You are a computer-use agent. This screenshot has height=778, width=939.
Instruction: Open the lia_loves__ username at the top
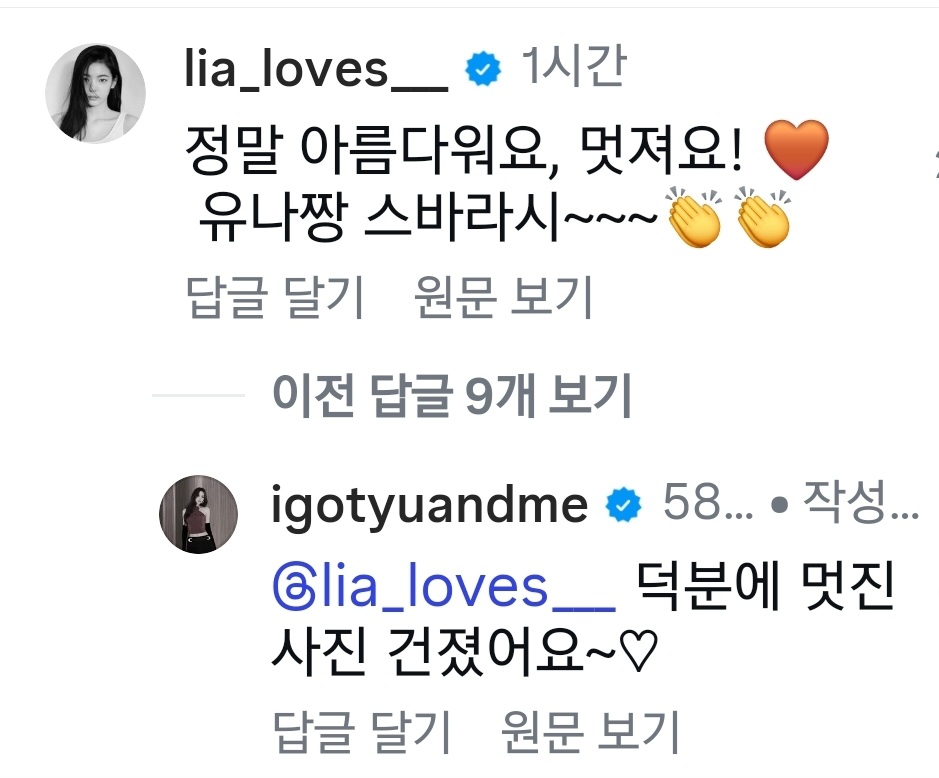[x=316, y=72]
